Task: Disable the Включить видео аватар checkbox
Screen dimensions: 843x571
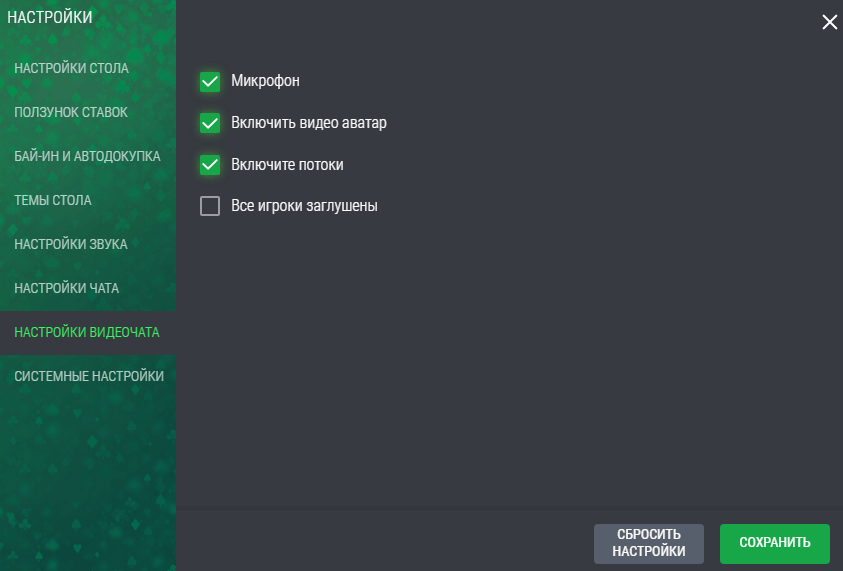Action: click(210, 123)
